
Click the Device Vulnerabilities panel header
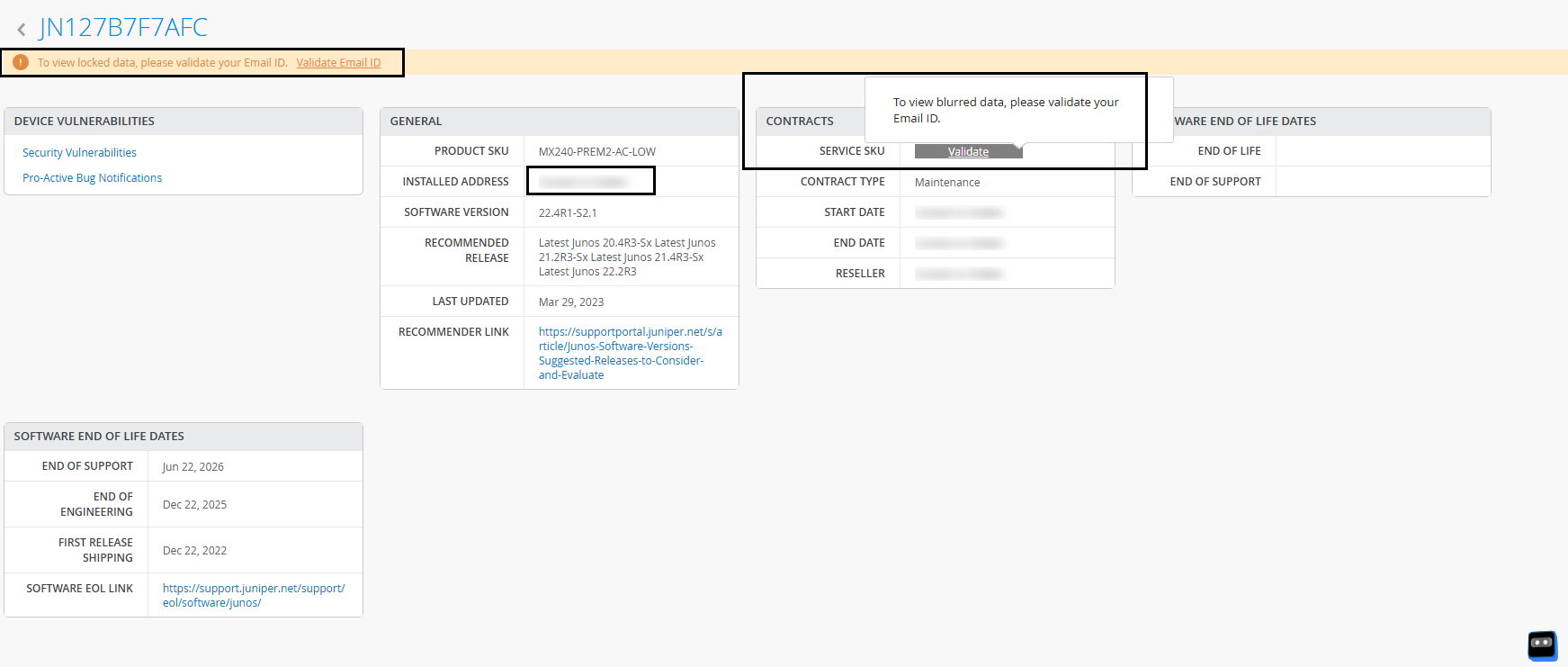[184, 122]
